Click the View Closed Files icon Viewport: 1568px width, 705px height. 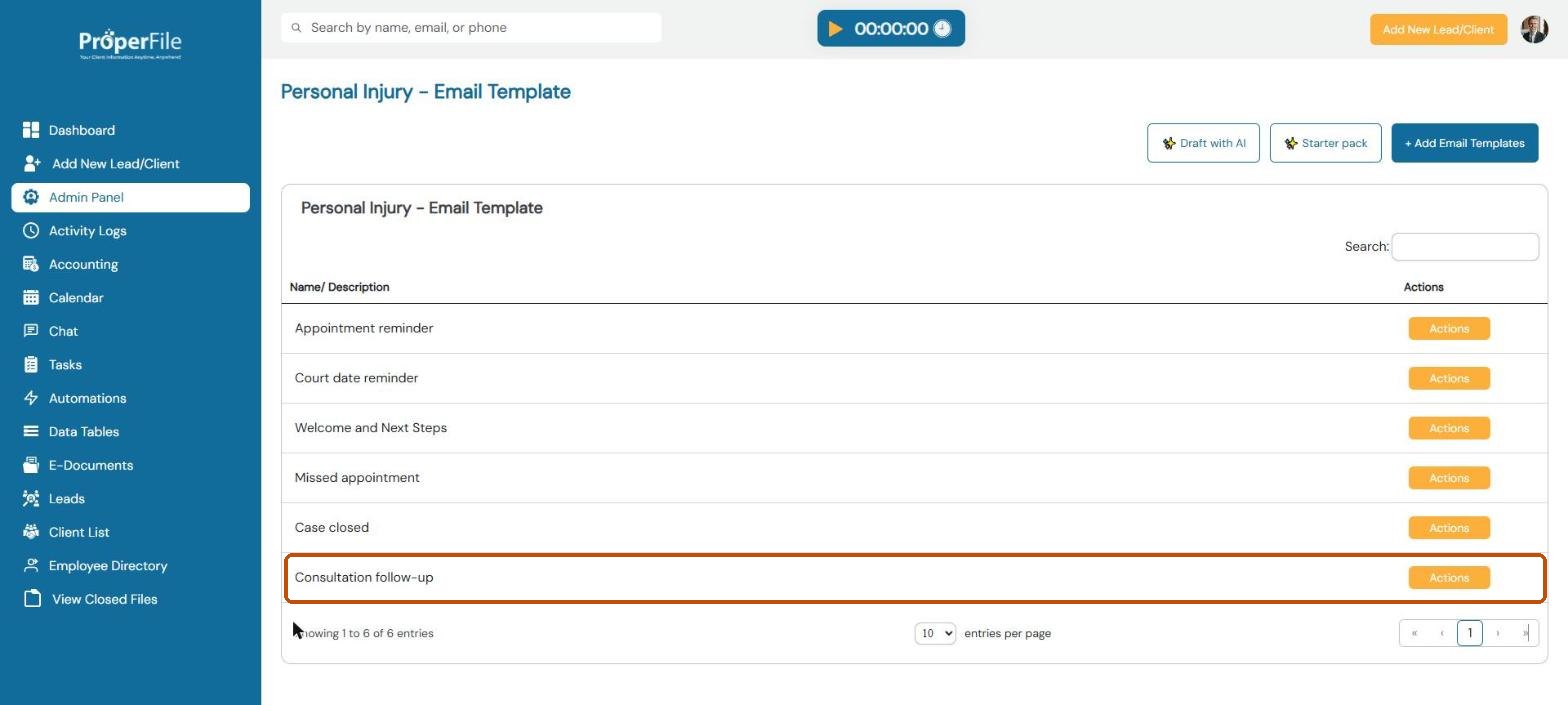pyautogui.click(x=32, y=599)
